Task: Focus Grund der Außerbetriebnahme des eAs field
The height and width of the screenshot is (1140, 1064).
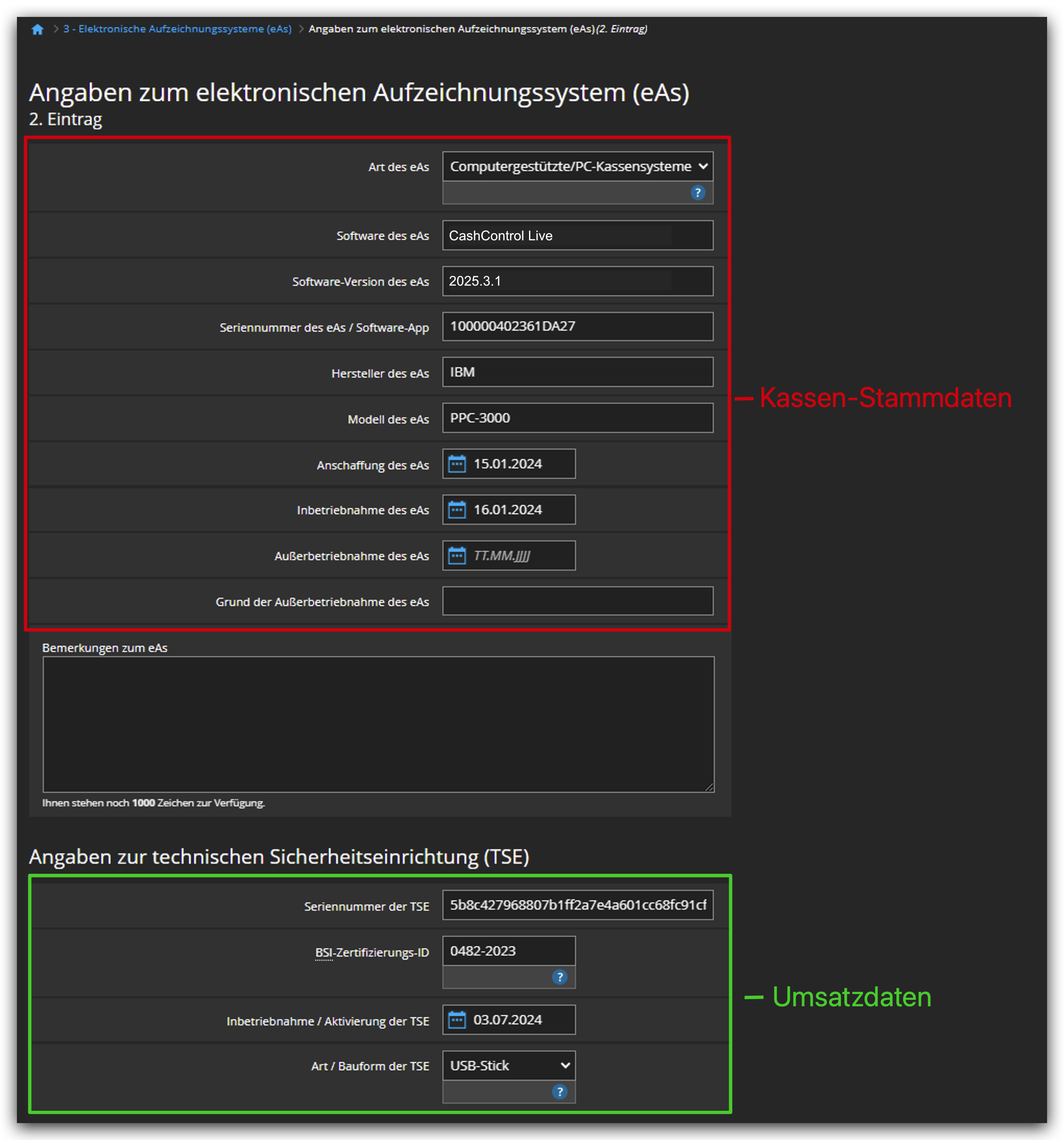Action: (x=578, y=601)
